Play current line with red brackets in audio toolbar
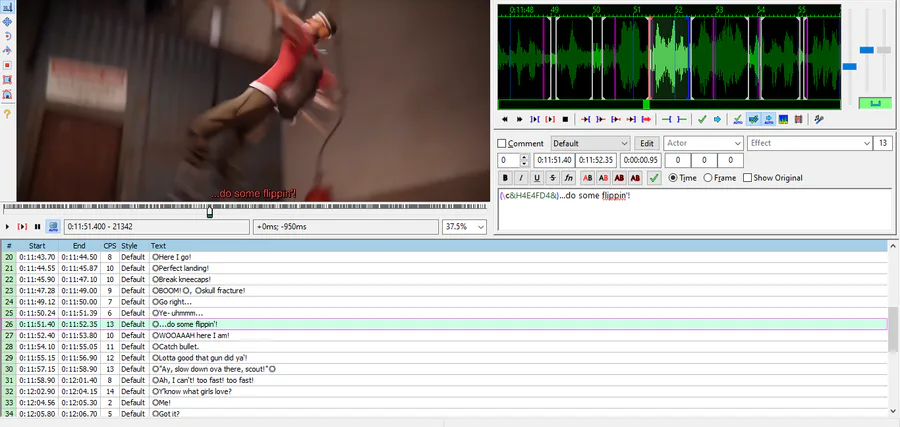900x427 pixels. [550, 119]
